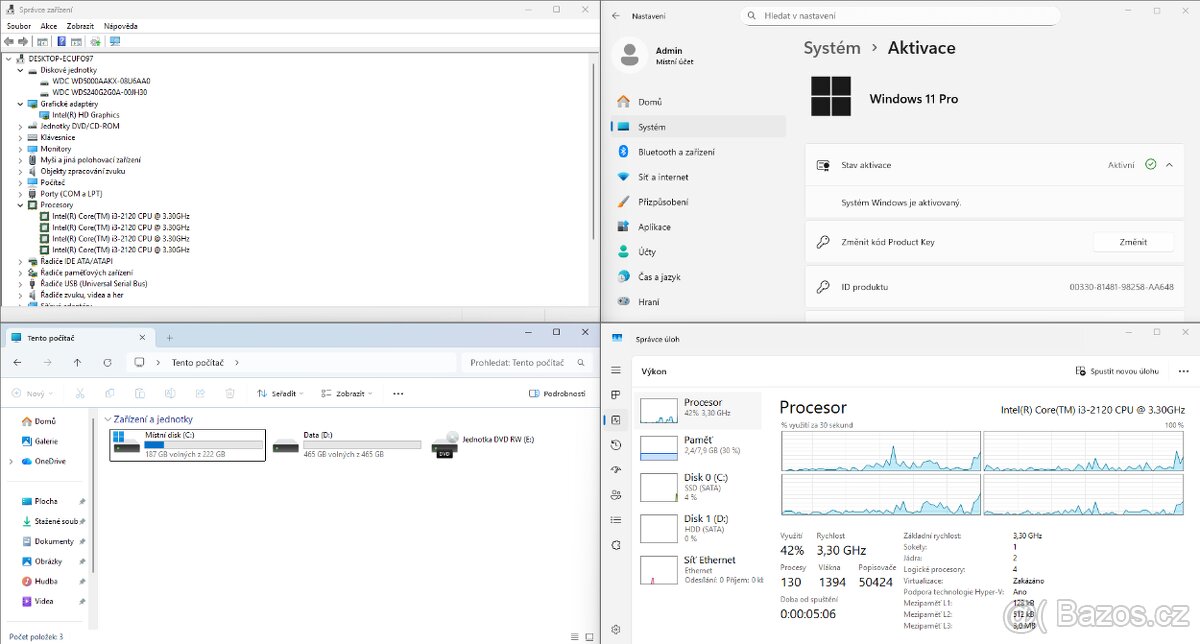Open Services view in Task Manager sidebar
1200x644 pixels.
click(616, 545)
